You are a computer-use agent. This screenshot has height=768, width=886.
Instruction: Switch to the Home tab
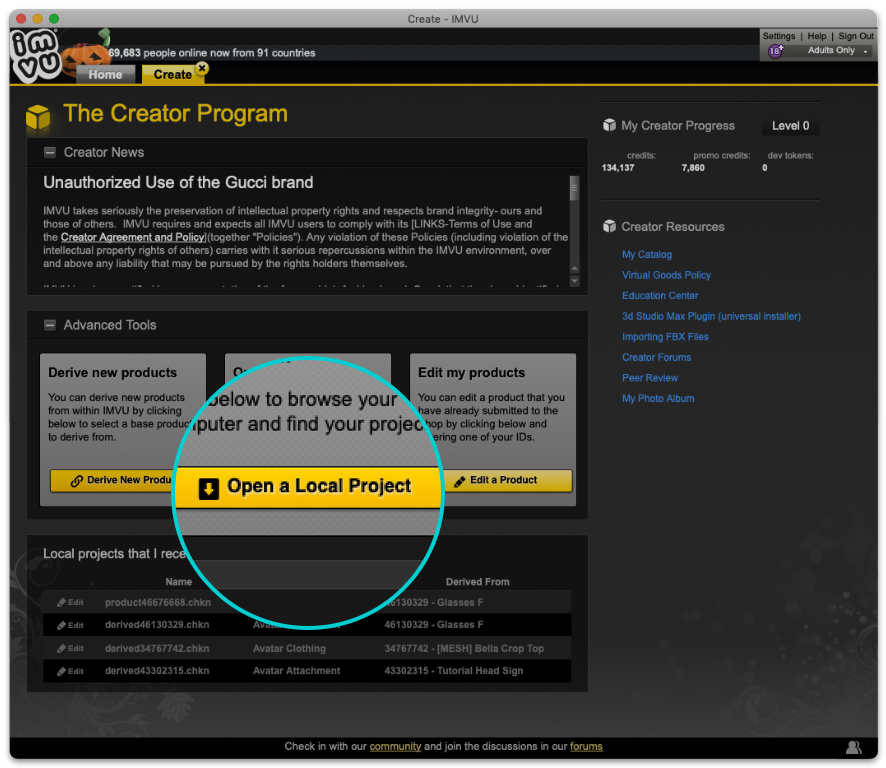click(105, 75)
